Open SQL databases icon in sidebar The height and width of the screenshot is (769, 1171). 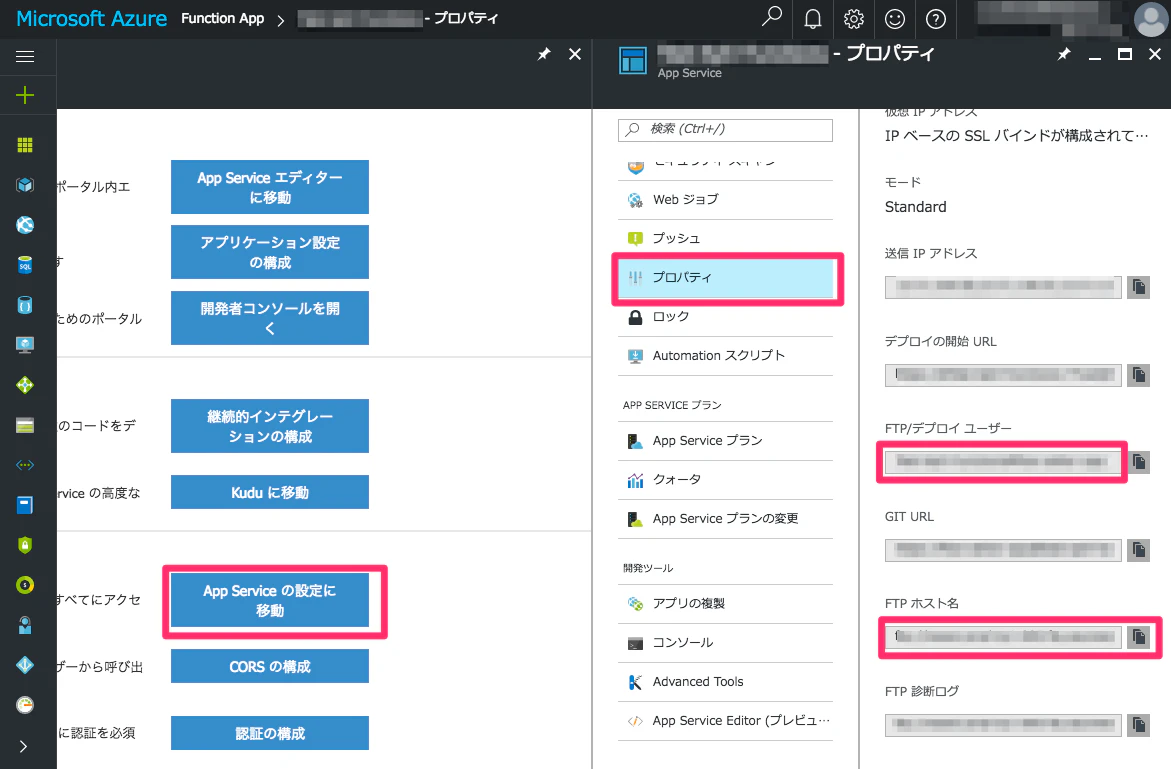[x=25, y=265]
